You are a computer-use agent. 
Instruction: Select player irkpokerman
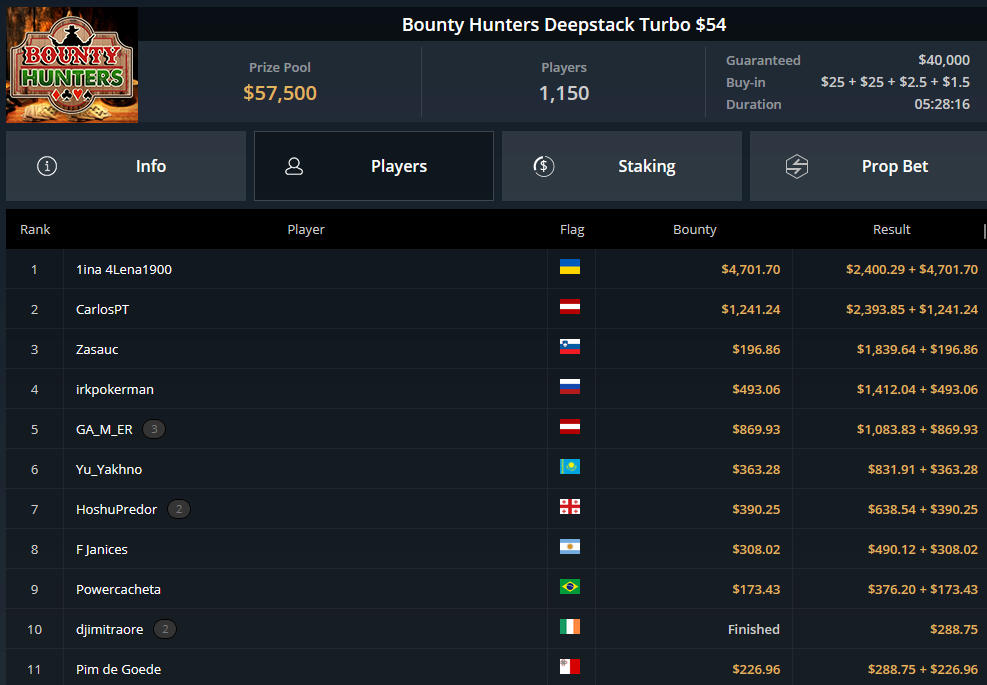(x=115, y=390)
